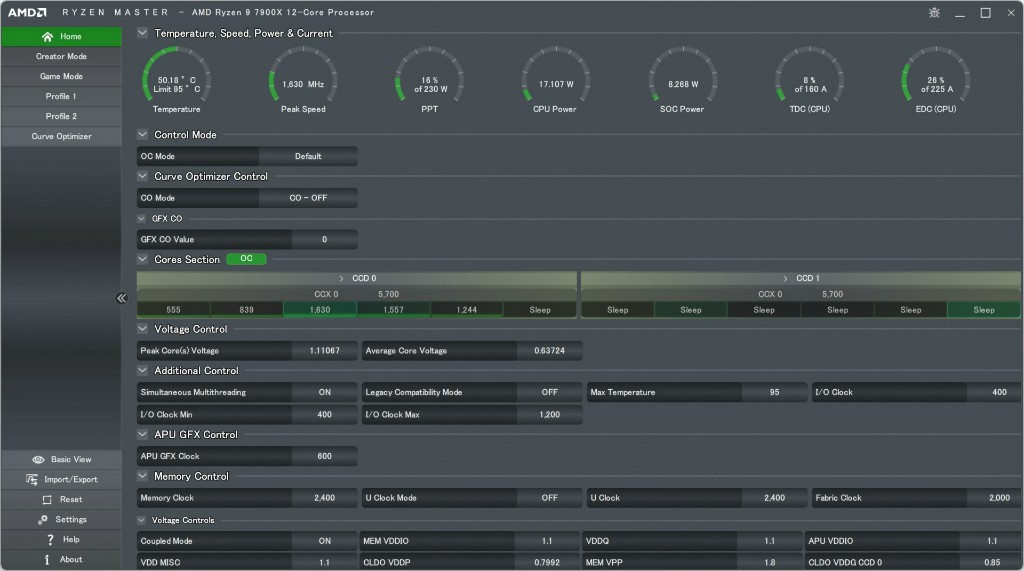Toggle the green OC switch in Cores Section
Image resolution: width=1024 pixels, height=571 pixels.
[x=246, y=259]
